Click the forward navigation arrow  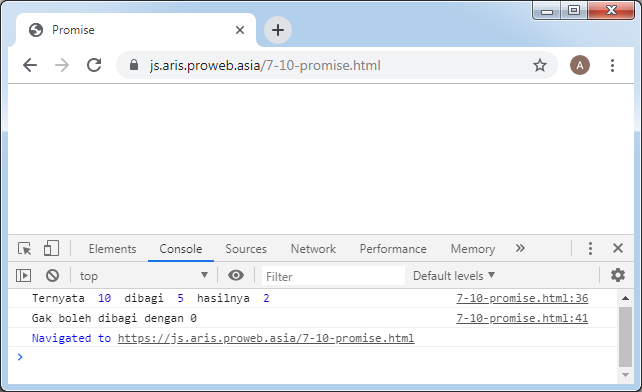[x=62, y=65]
